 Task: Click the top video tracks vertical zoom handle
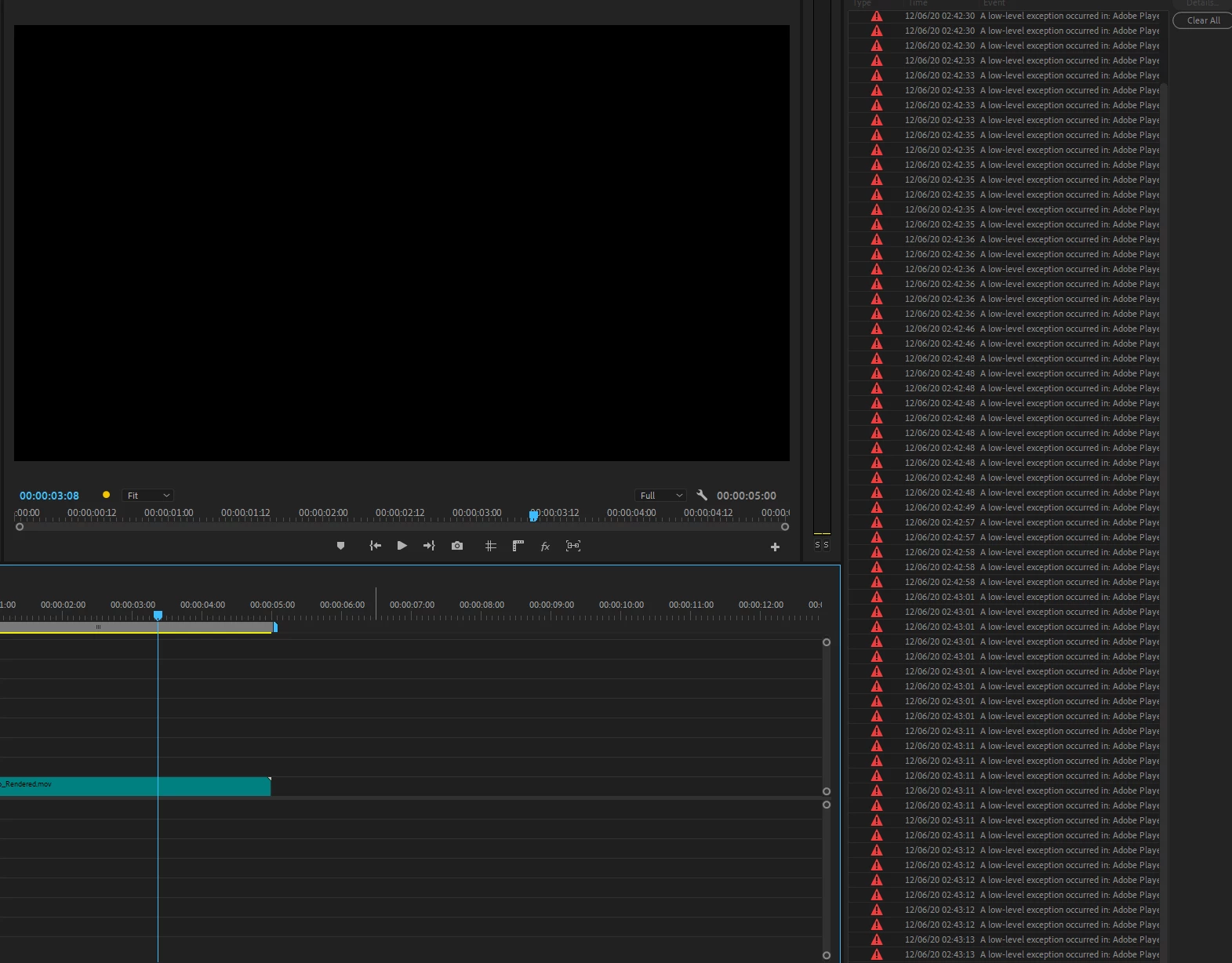827,642
